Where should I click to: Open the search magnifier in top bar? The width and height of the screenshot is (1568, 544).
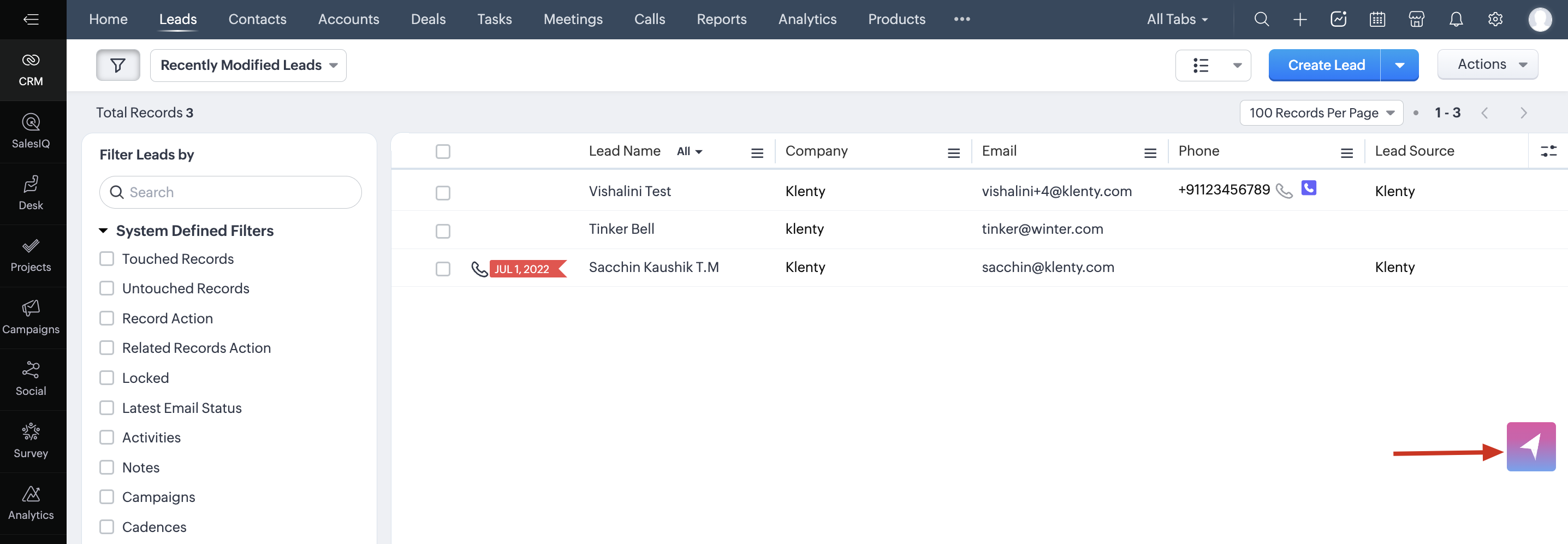(1261, 20)
